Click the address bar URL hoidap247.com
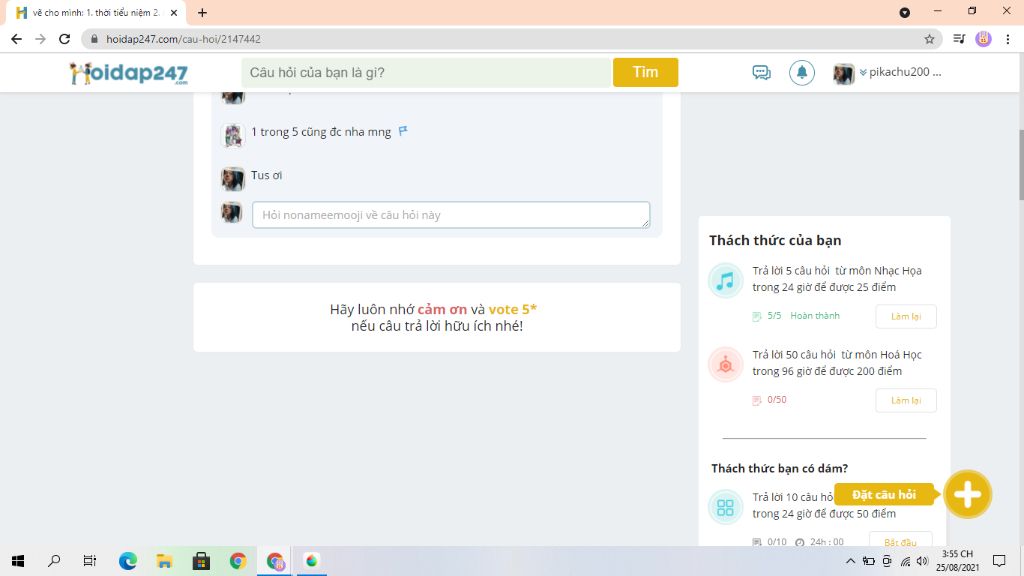Screen dimensions: 1024x576 click(184, 39)
